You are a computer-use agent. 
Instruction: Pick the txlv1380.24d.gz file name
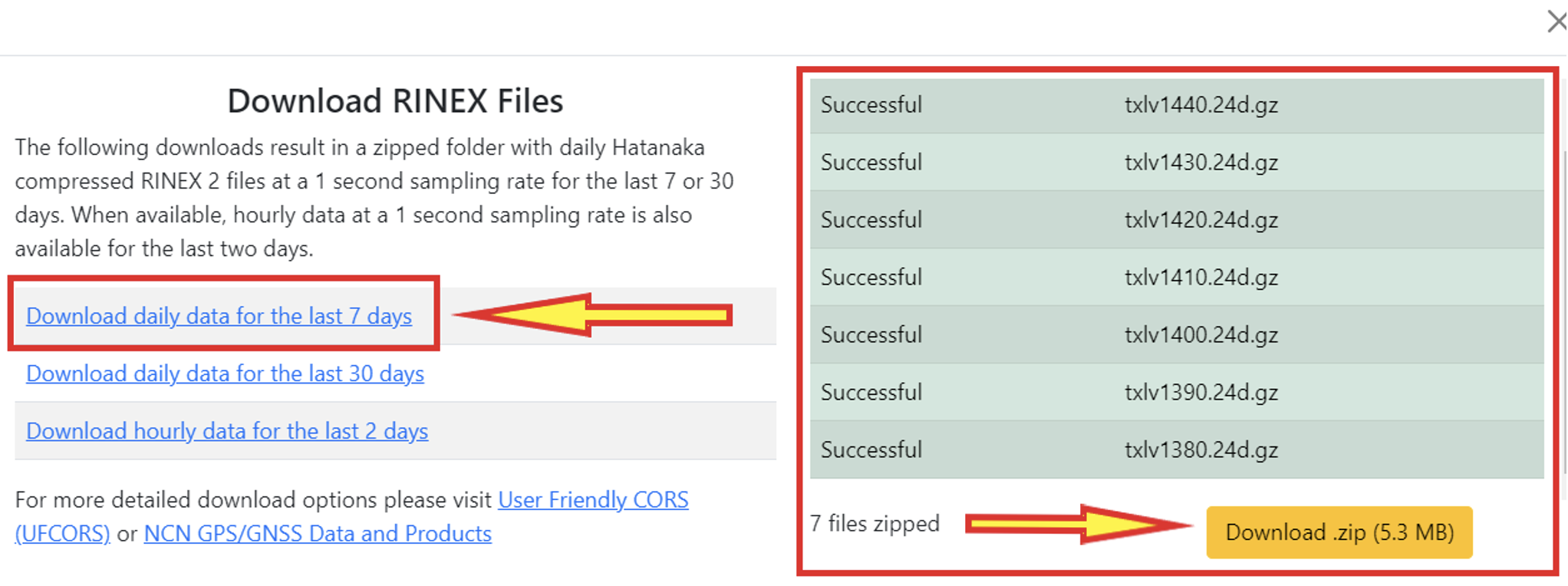[x=1201, y=450]
